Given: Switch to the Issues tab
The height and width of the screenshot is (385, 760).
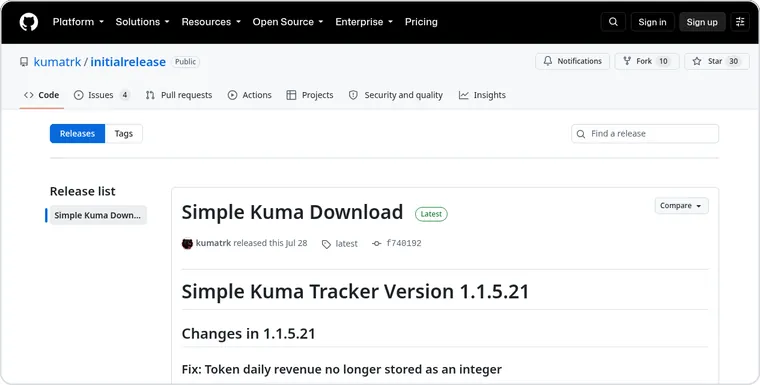Looking at the screenshot, I should 101,95.
